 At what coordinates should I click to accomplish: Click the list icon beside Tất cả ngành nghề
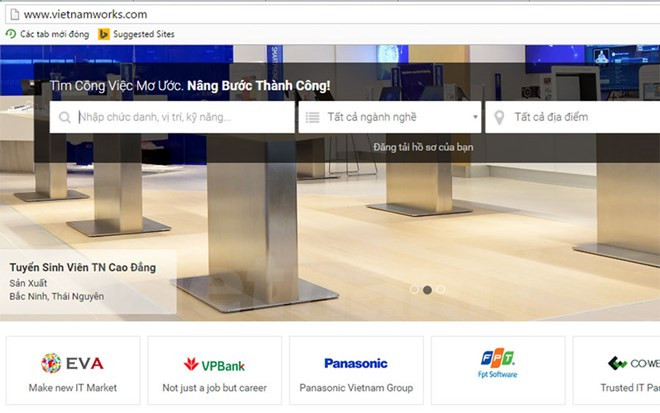[311, 118]
